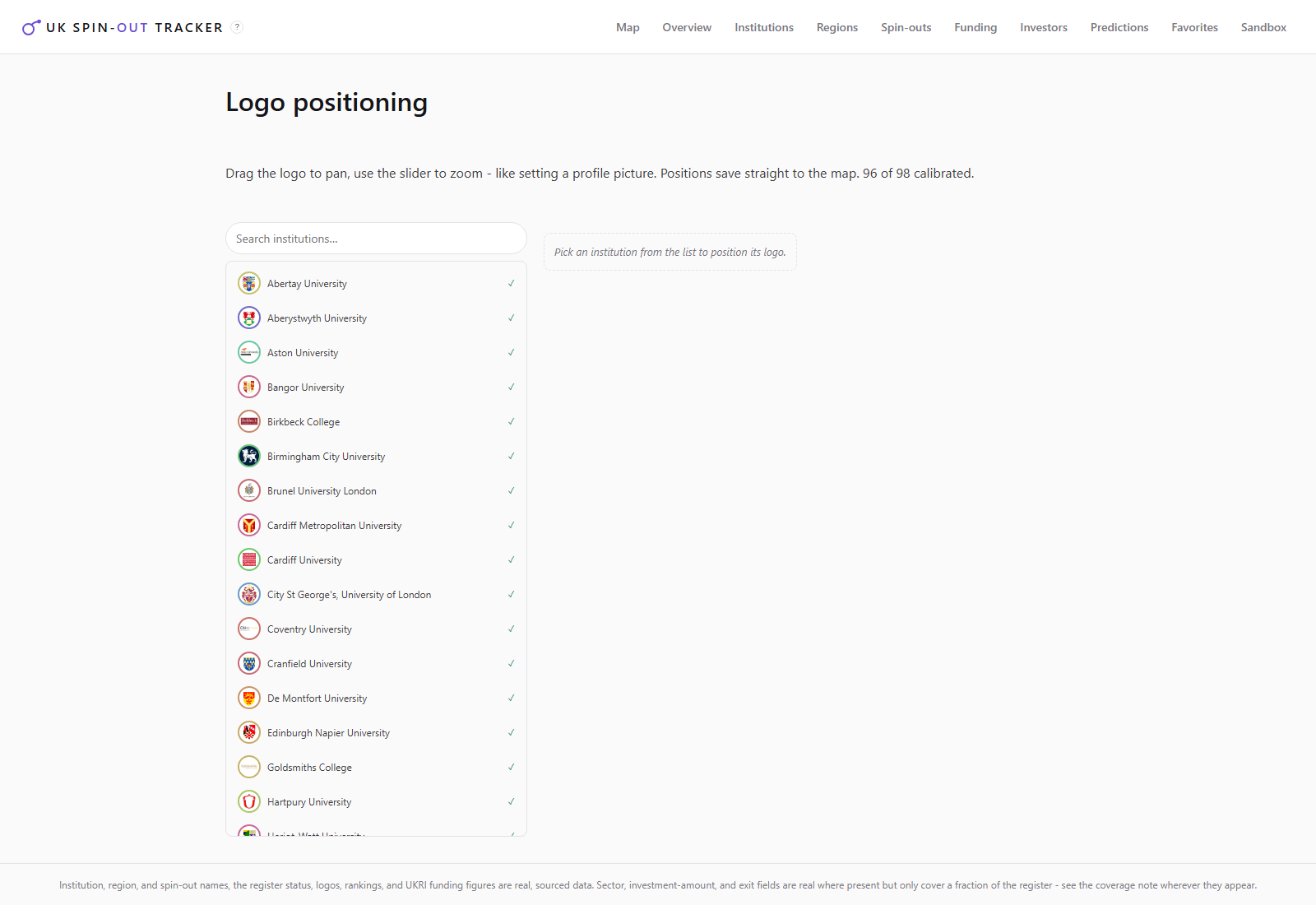This screenshot has width=1316, height=905.
Task: Open the Investors section
Action: 1044,27
